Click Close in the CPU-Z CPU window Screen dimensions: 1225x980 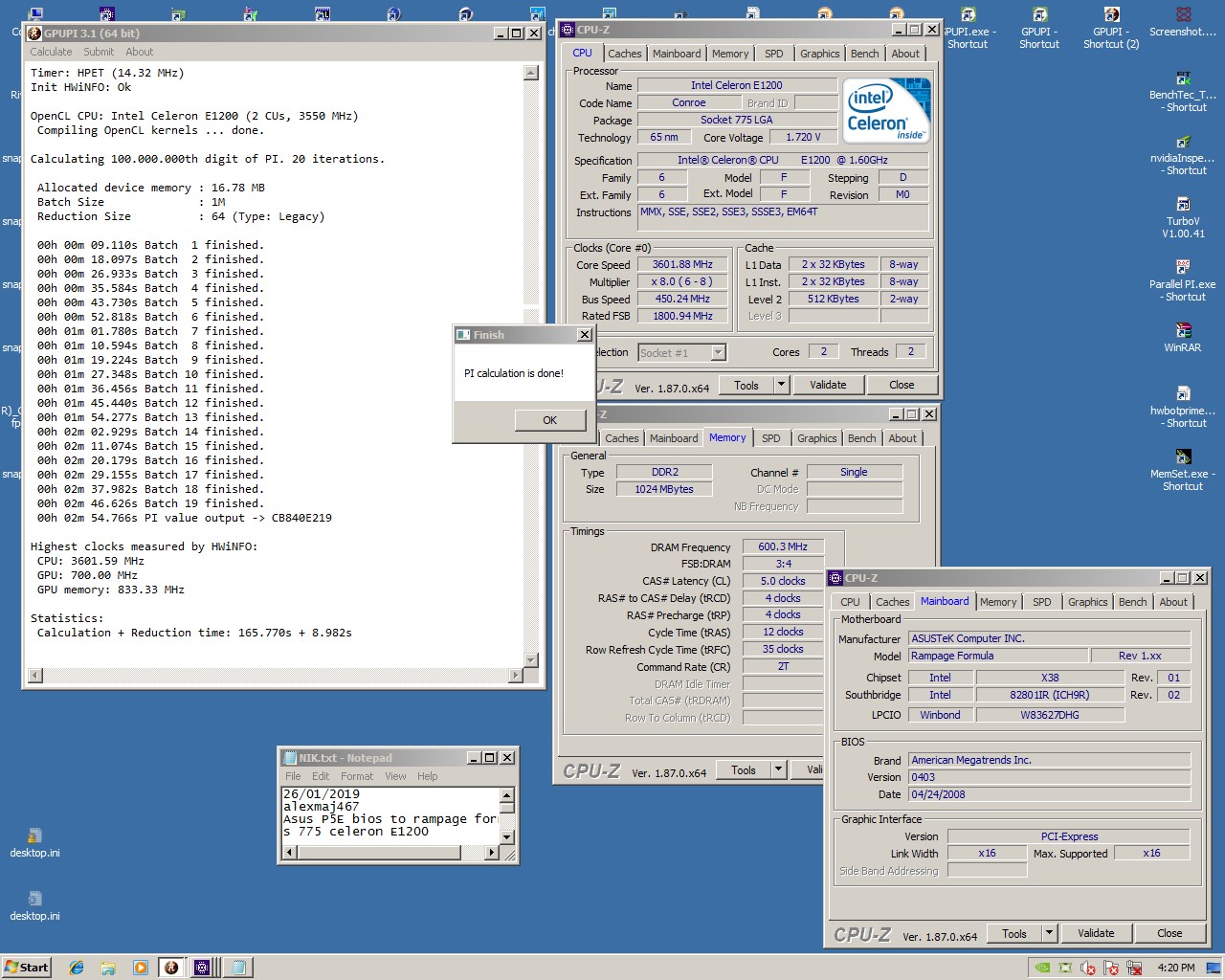pyautogui.click(x=902, y=385)
